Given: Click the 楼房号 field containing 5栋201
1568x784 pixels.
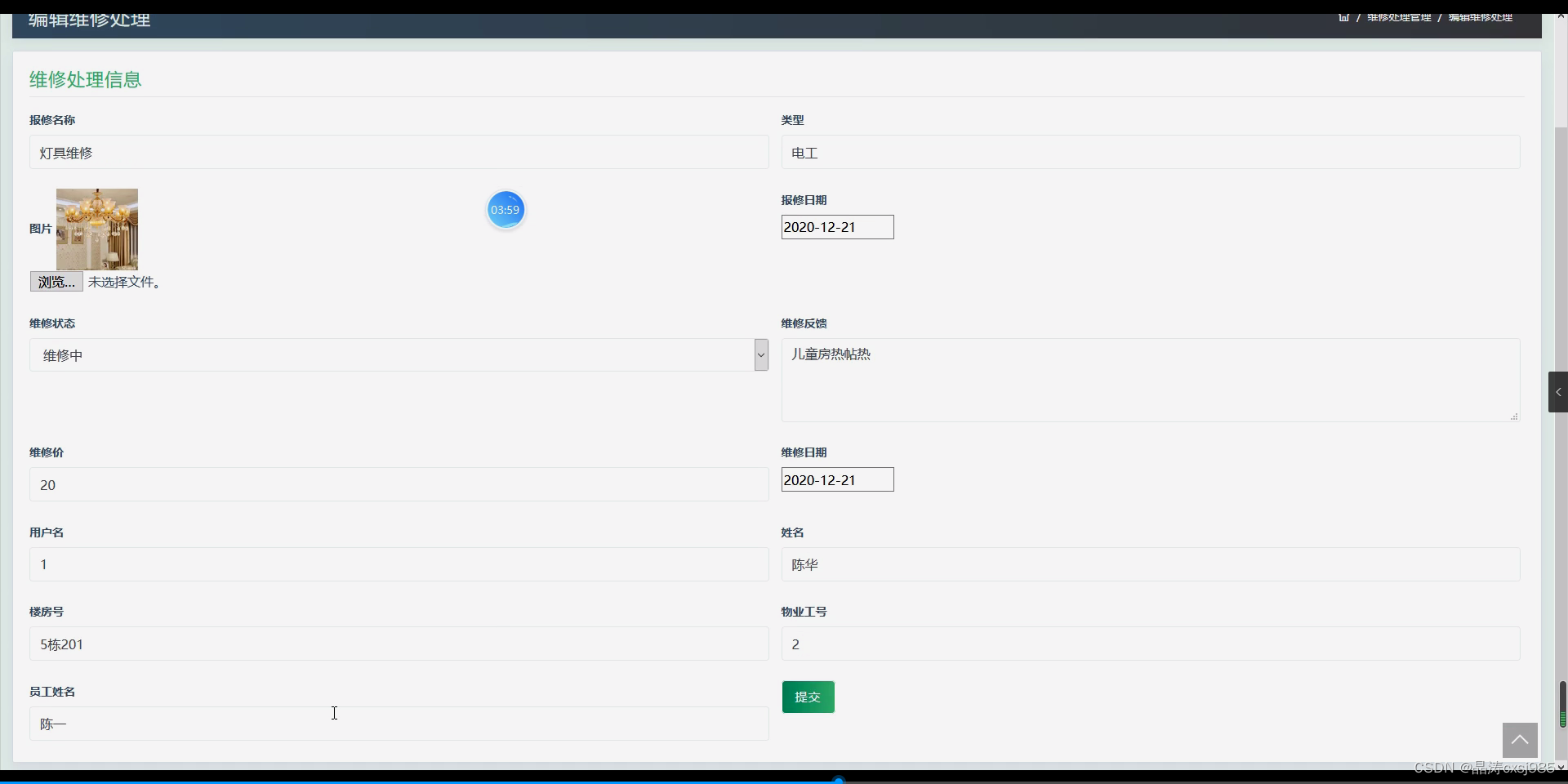Looking at the screenshot, I should click(x=399, y=644).
